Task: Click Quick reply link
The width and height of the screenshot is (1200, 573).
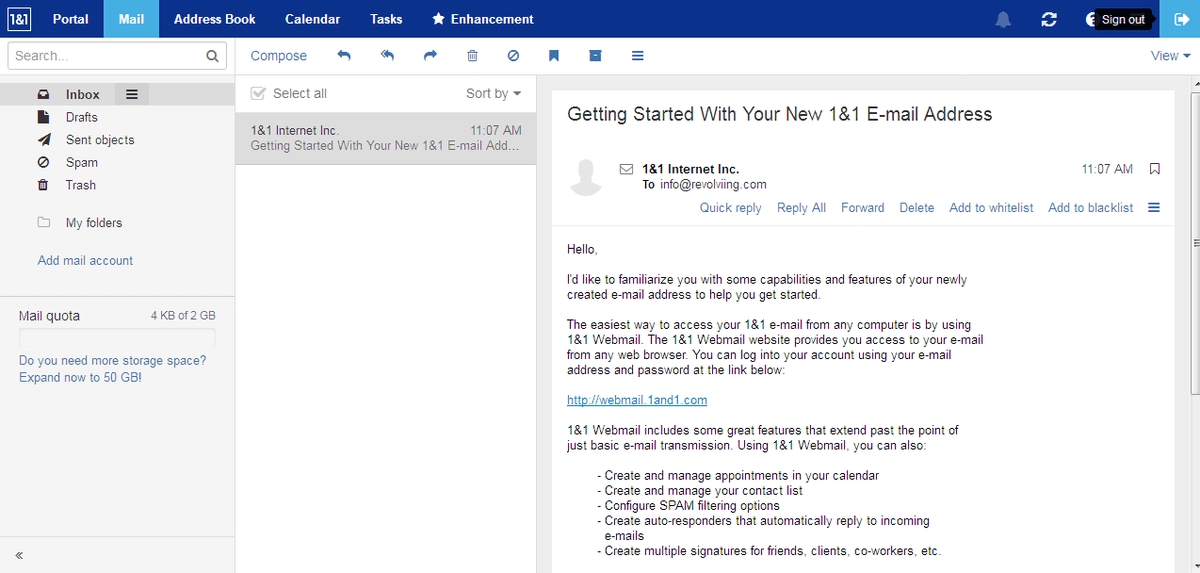Action: (x=730, y=208)
